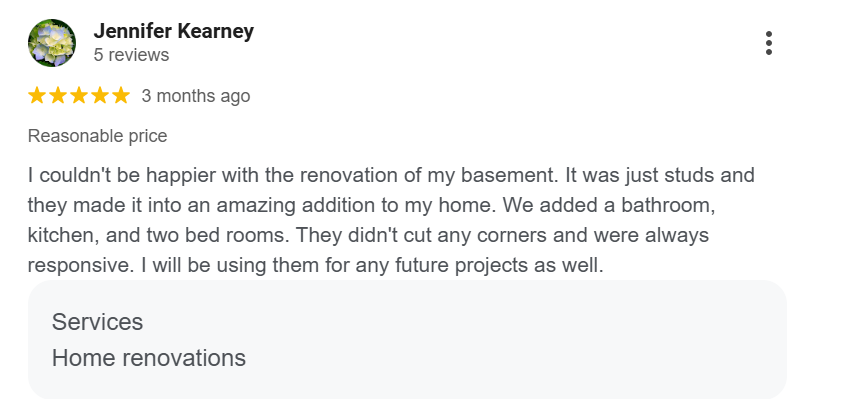Click the "Services" heading in the card
This screenshot has width=846, height=399.
pos(97,322)
